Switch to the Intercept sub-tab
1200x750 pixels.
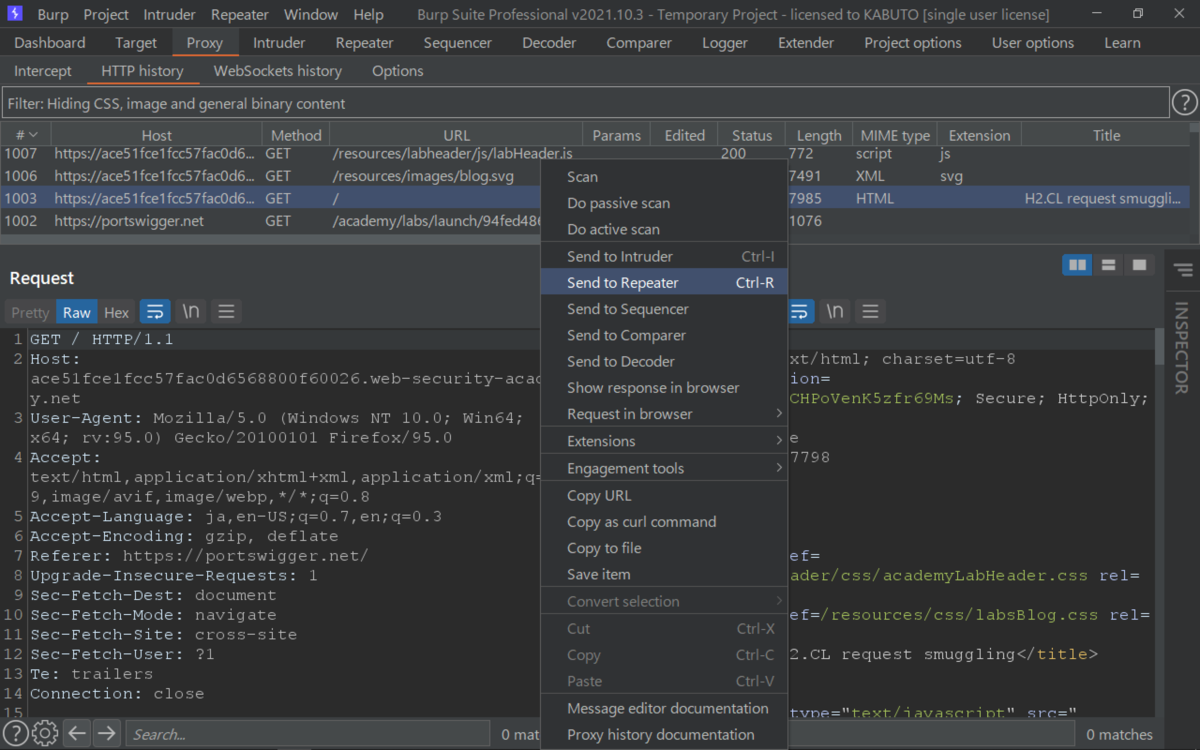pyautogui.click(x=43, y=71)
